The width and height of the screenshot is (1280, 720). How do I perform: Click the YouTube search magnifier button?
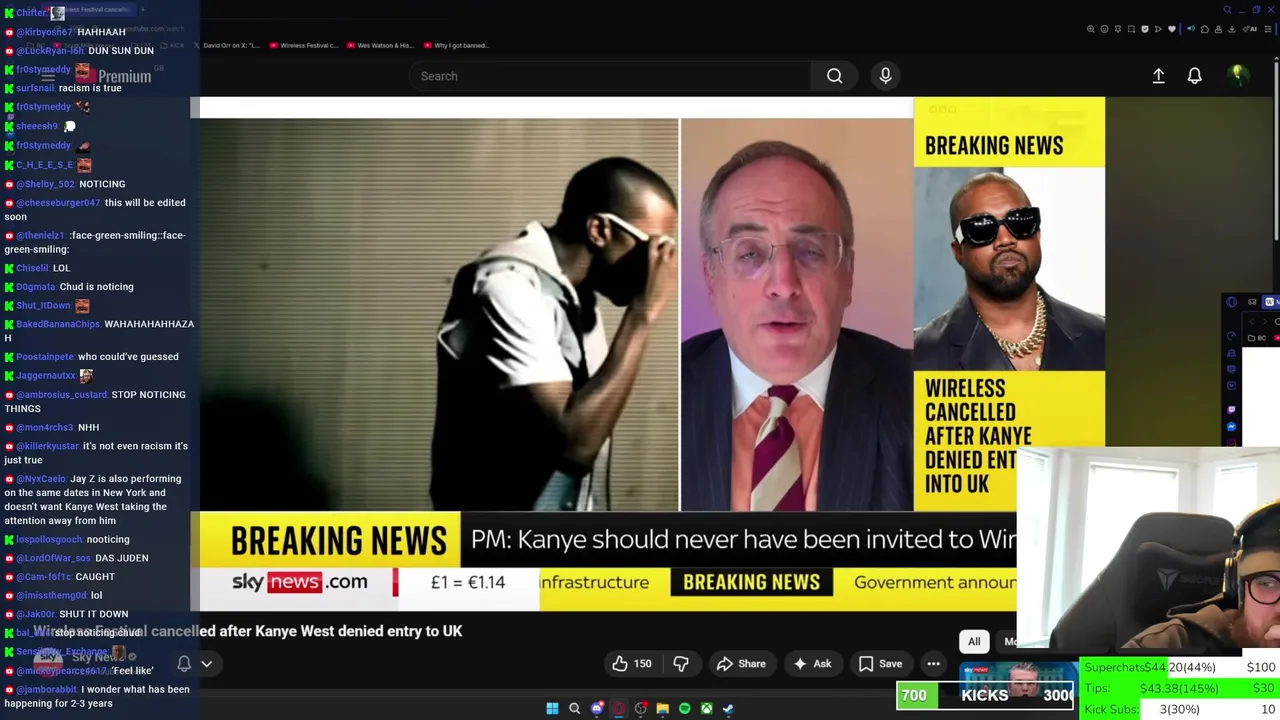(x=834, y=76)
